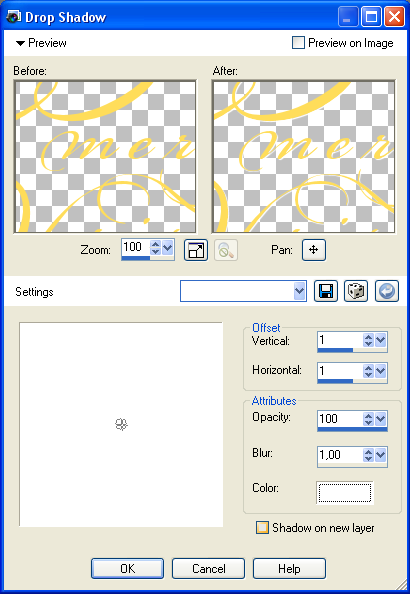410x594 pixels.
Task: Open the Settings presets dropdown
Action: click(x=300, y=291)
